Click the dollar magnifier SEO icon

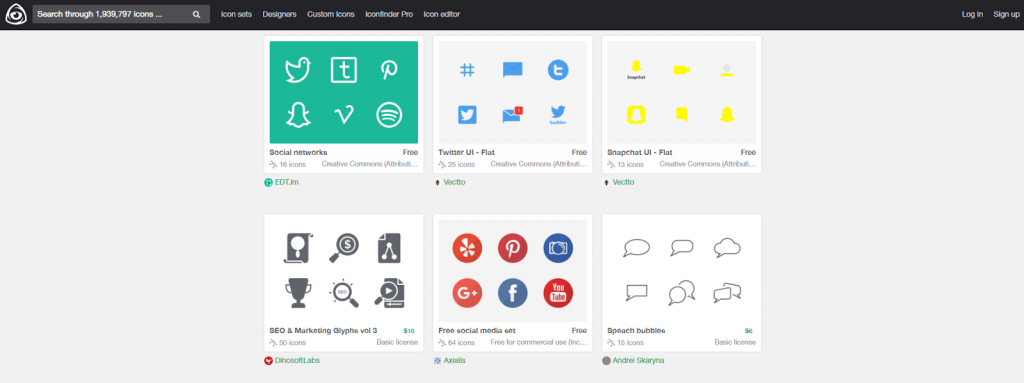[x=344, y=248]
